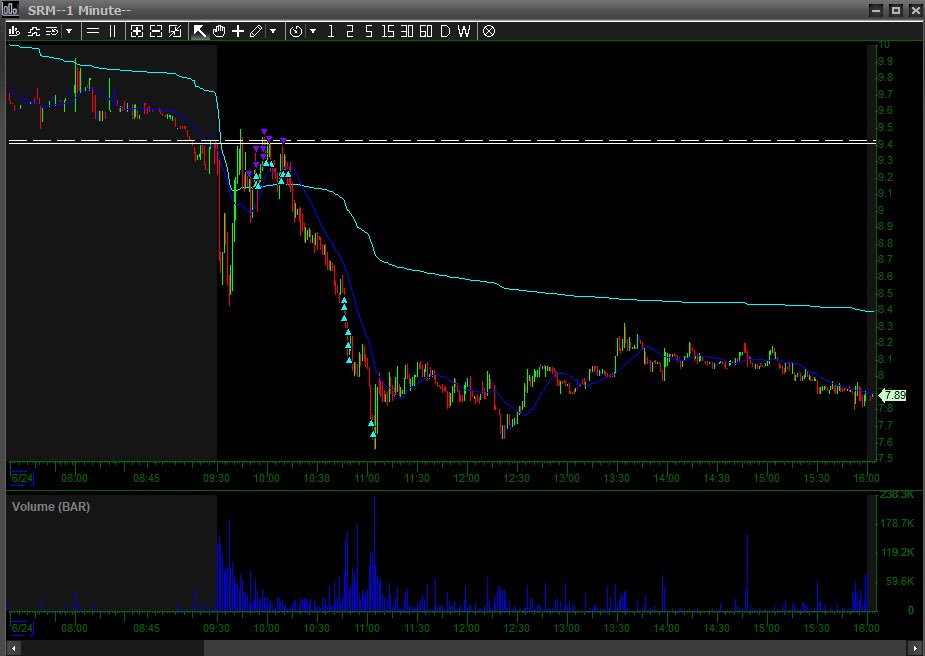Select the vertical line drawing tool
The image size is (925, 656).
(112, 31)
